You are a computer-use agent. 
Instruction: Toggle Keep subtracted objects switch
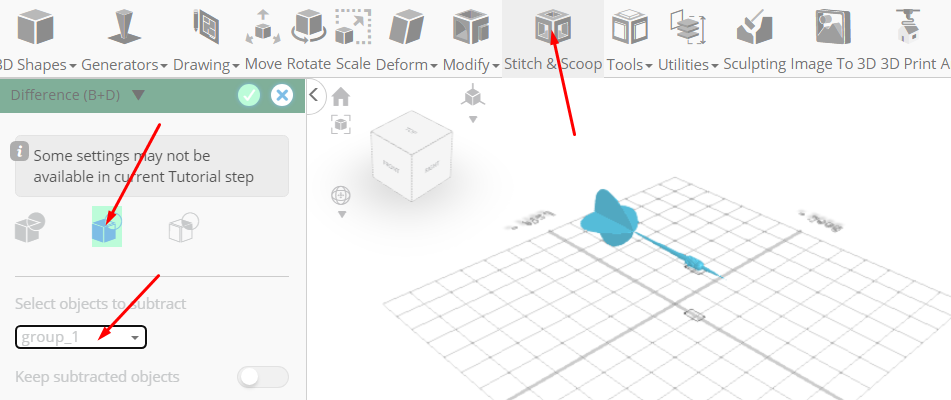pyautogui.click(x=263, y=377)
